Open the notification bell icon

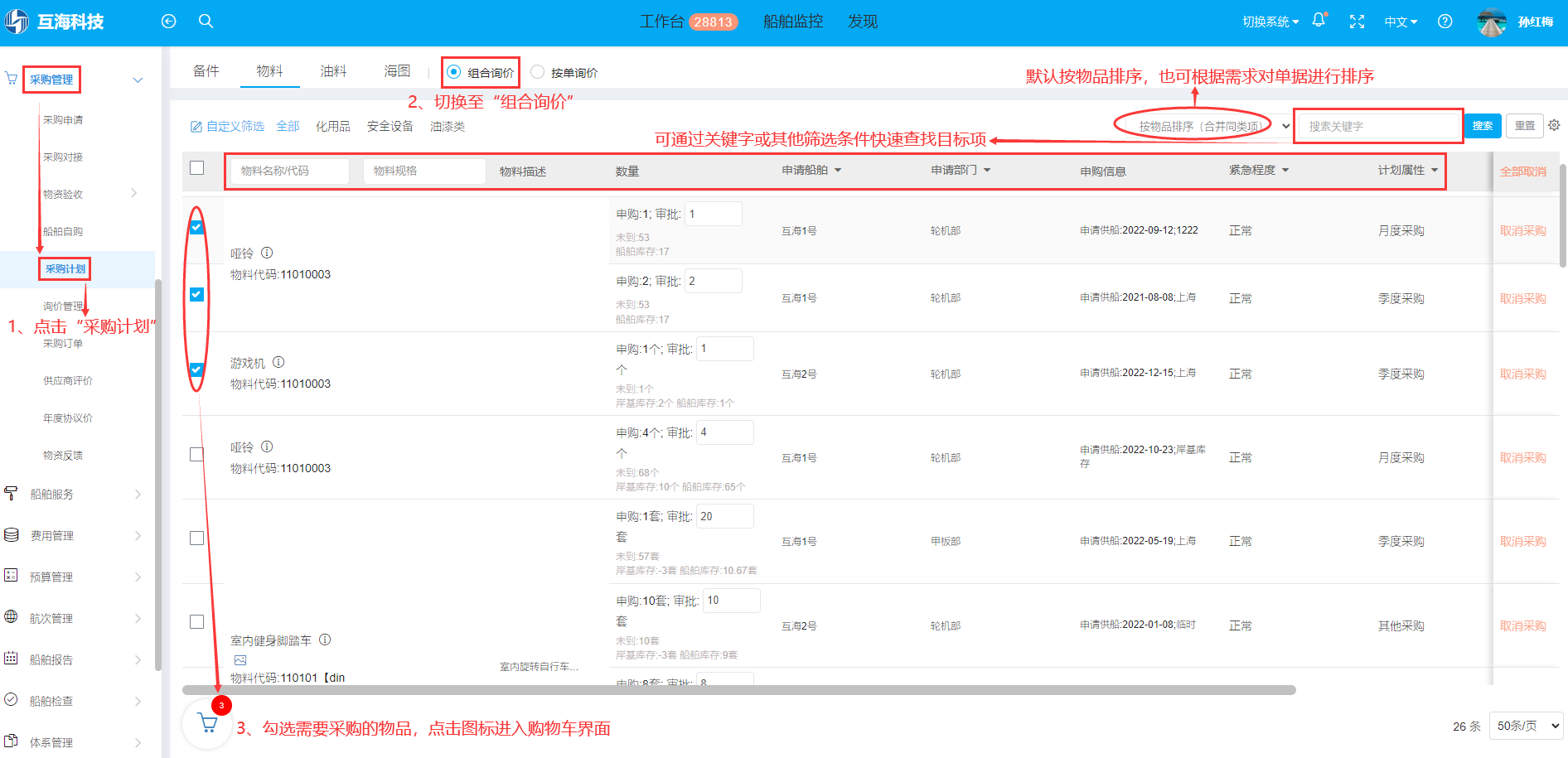pos(1319,20)
